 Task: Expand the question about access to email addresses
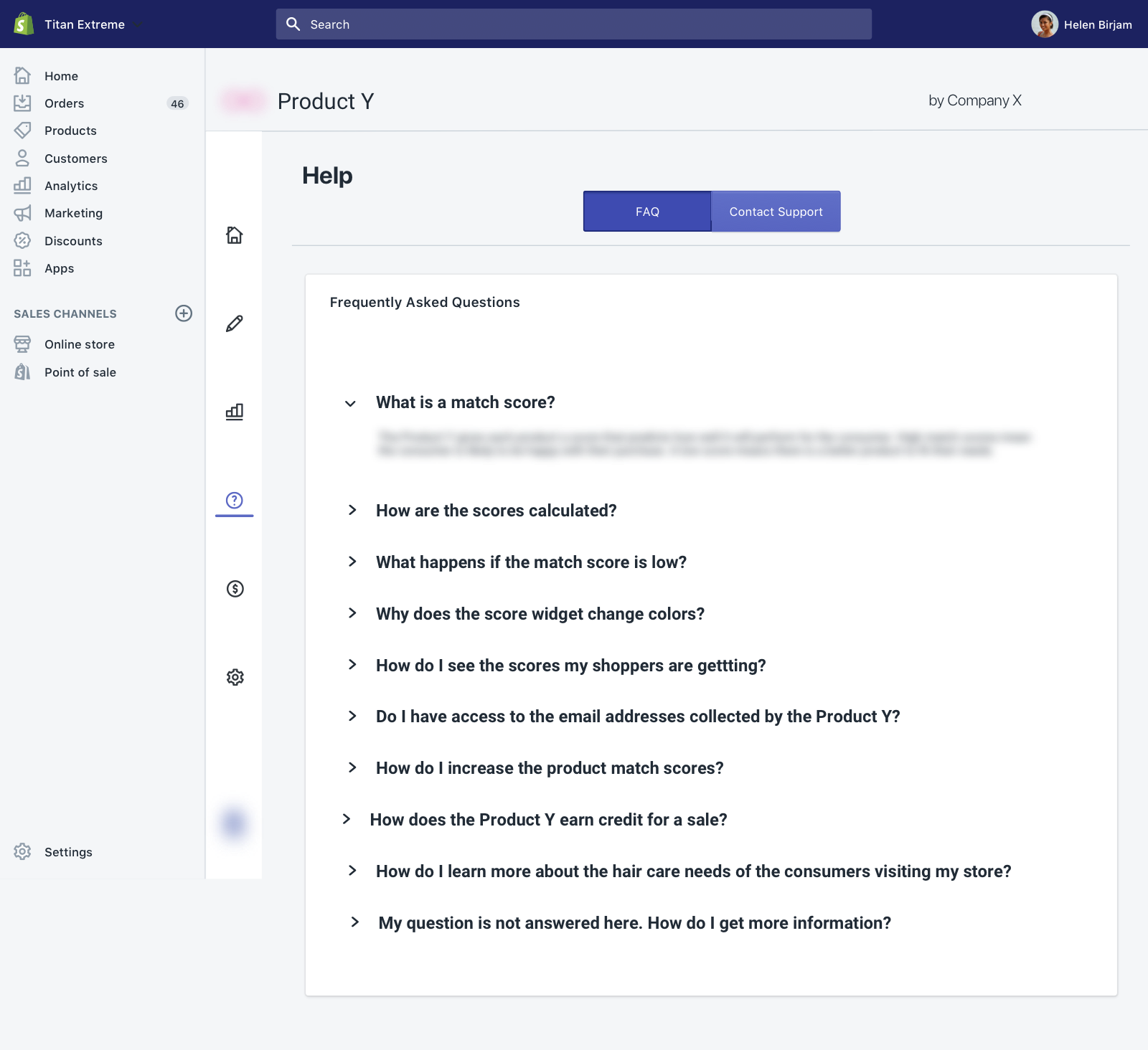352,716
